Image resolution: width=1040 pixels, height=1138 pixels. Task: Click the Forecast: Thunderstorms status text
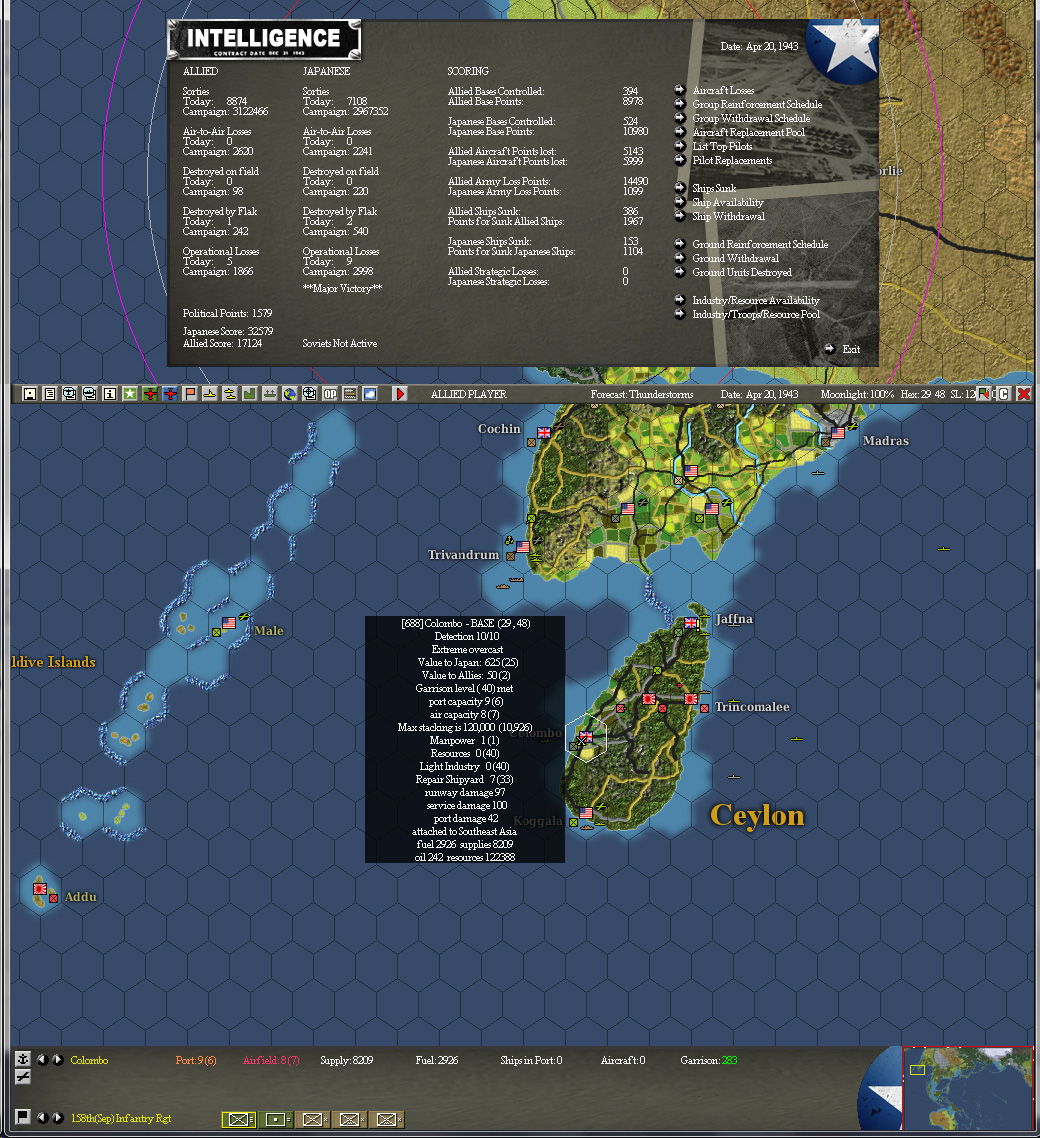[x=642, y=394]
